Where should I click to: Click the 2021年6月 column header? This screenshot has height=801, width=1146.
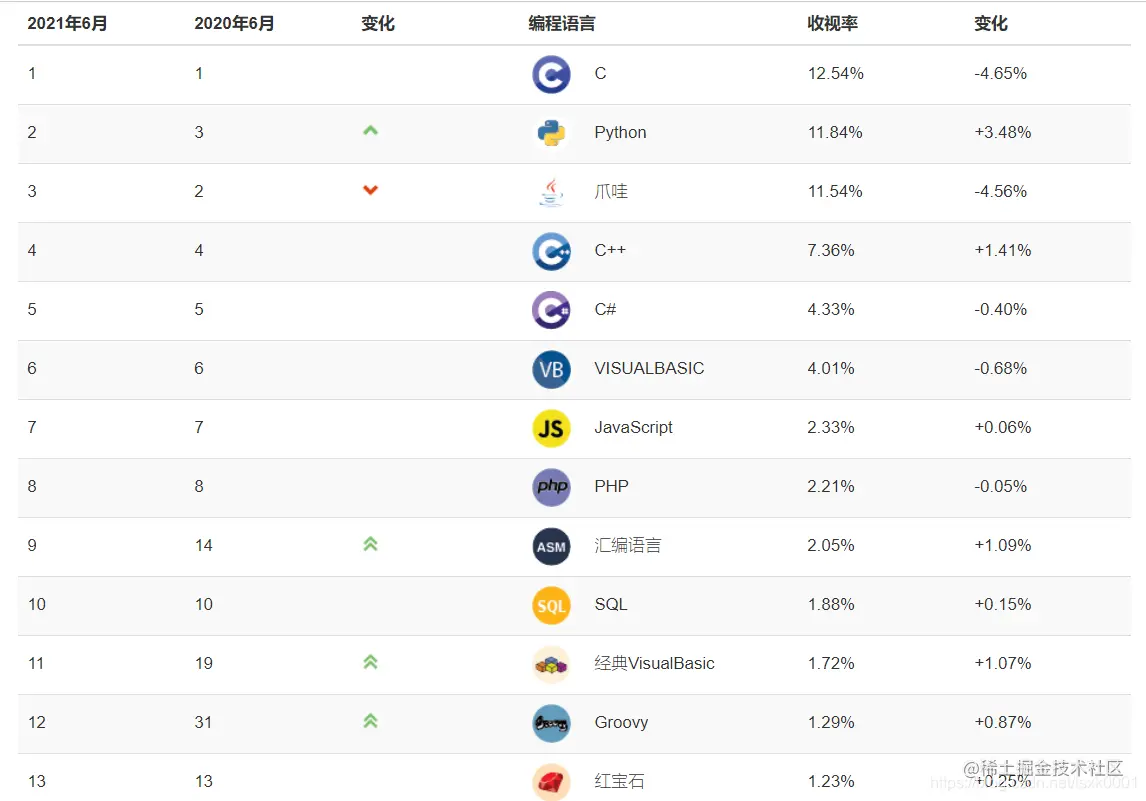tap(67, 23)
